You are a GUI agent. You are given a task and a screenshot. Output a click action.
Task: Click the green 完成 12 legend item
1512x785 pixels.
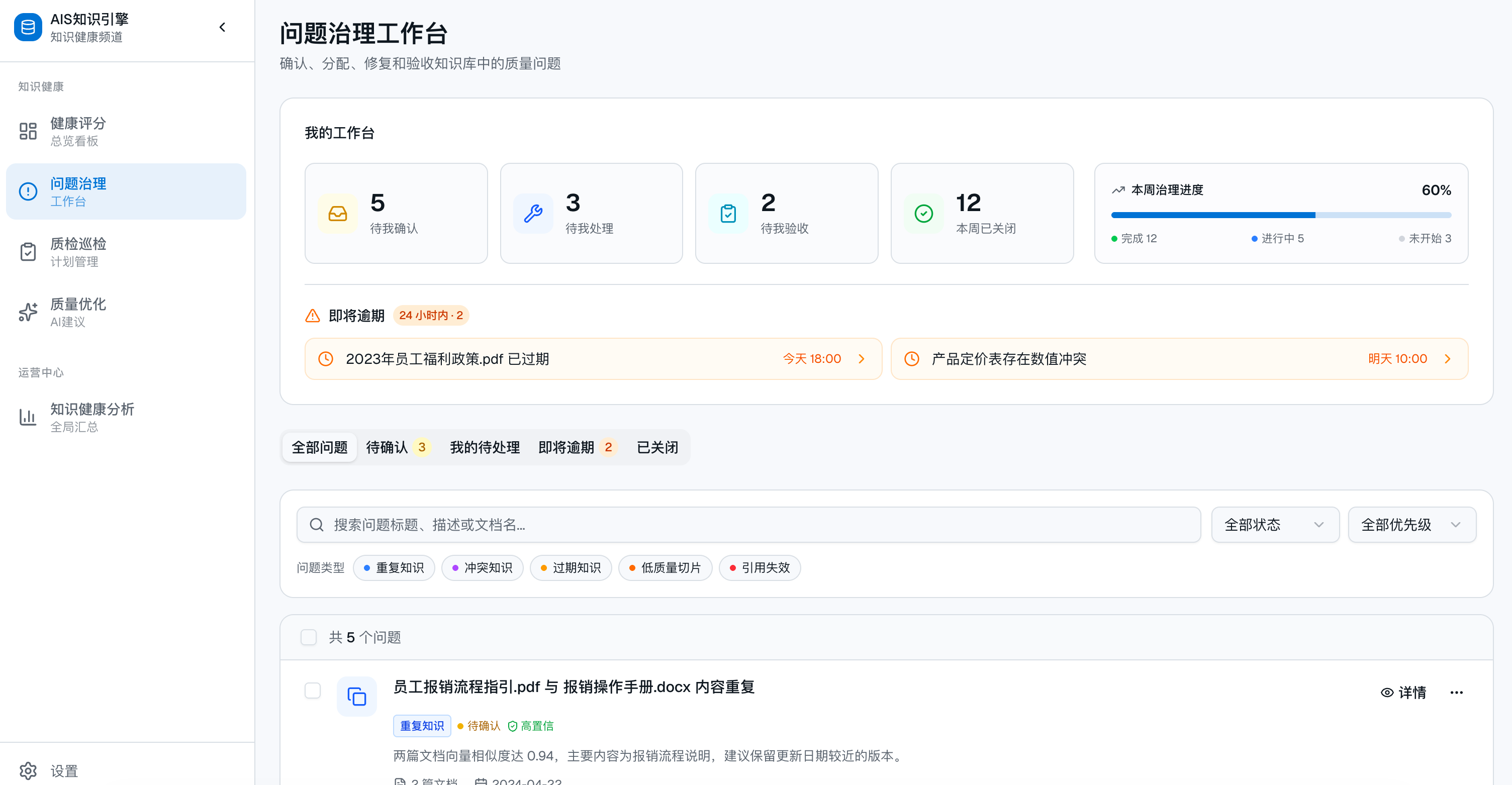pos(1134,238)
